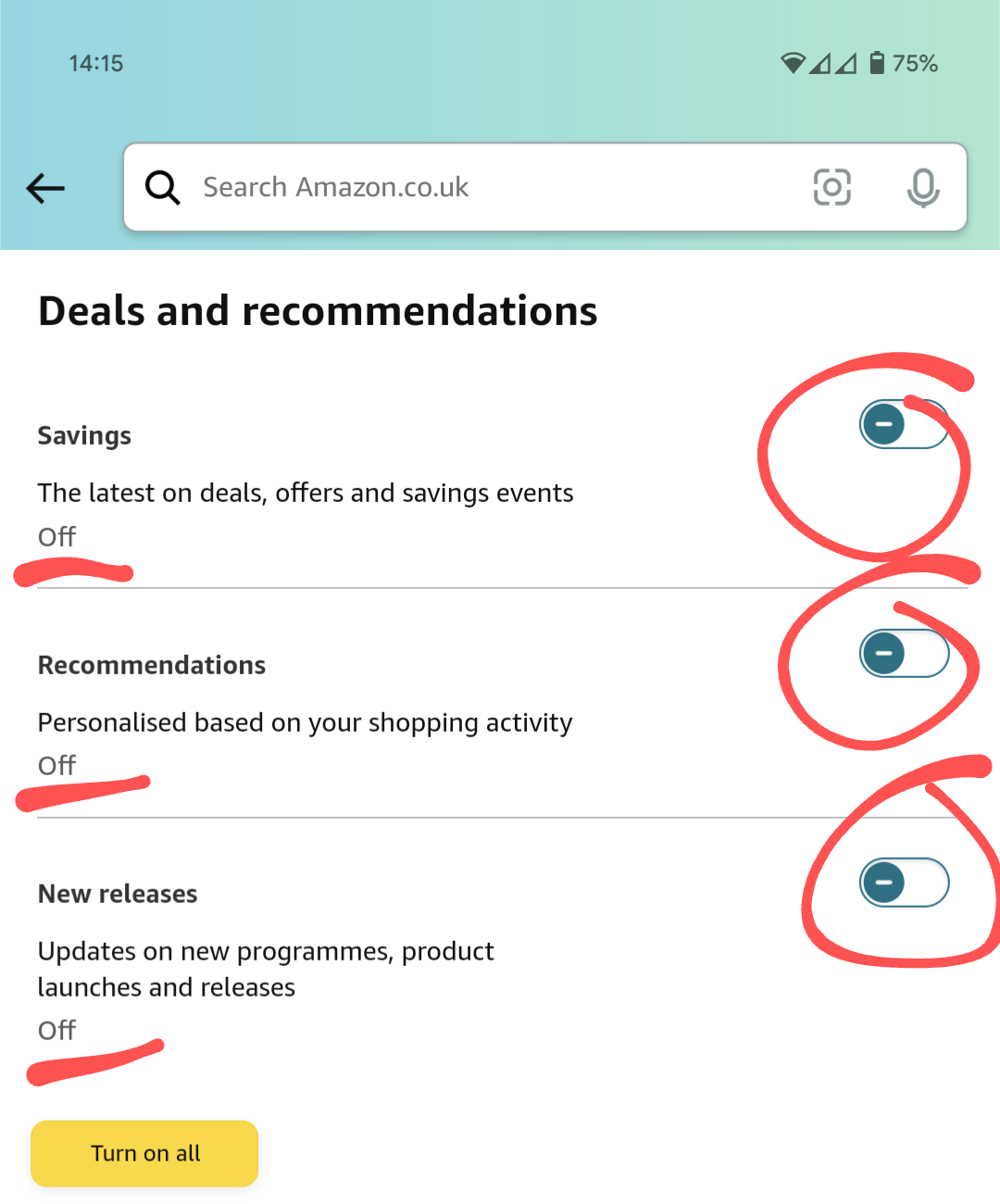
Task: Tap the New releases heading
Action: (x=118, y=894)
